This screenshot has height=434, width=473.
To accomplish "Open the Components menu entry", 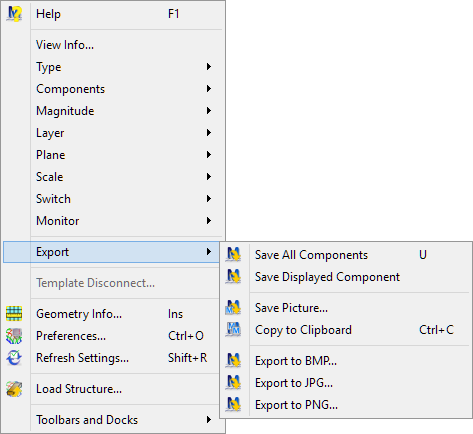I will pos(113,89).
